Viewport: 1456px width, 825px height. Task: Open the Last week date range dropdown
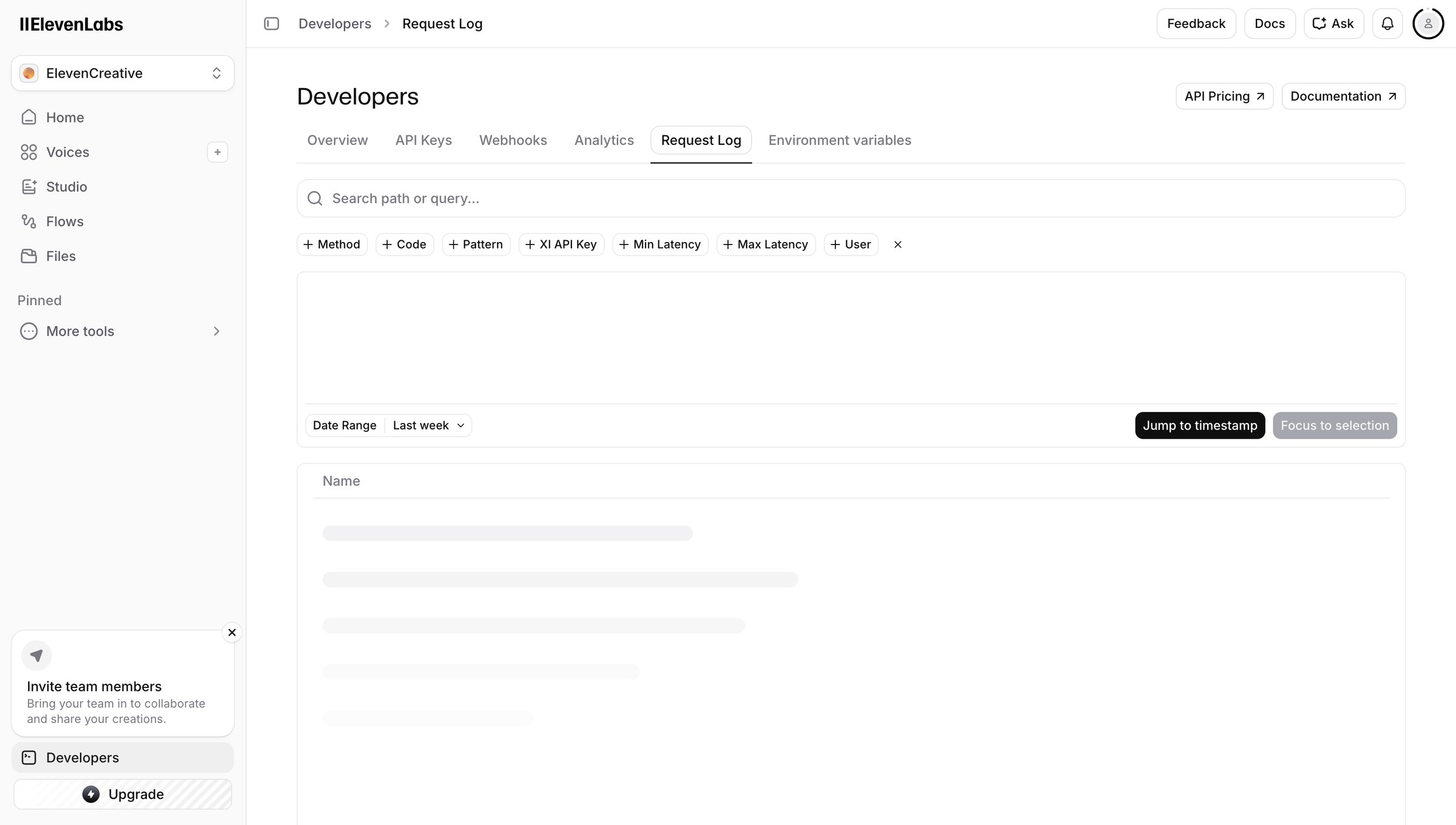[x=428, y=425]
